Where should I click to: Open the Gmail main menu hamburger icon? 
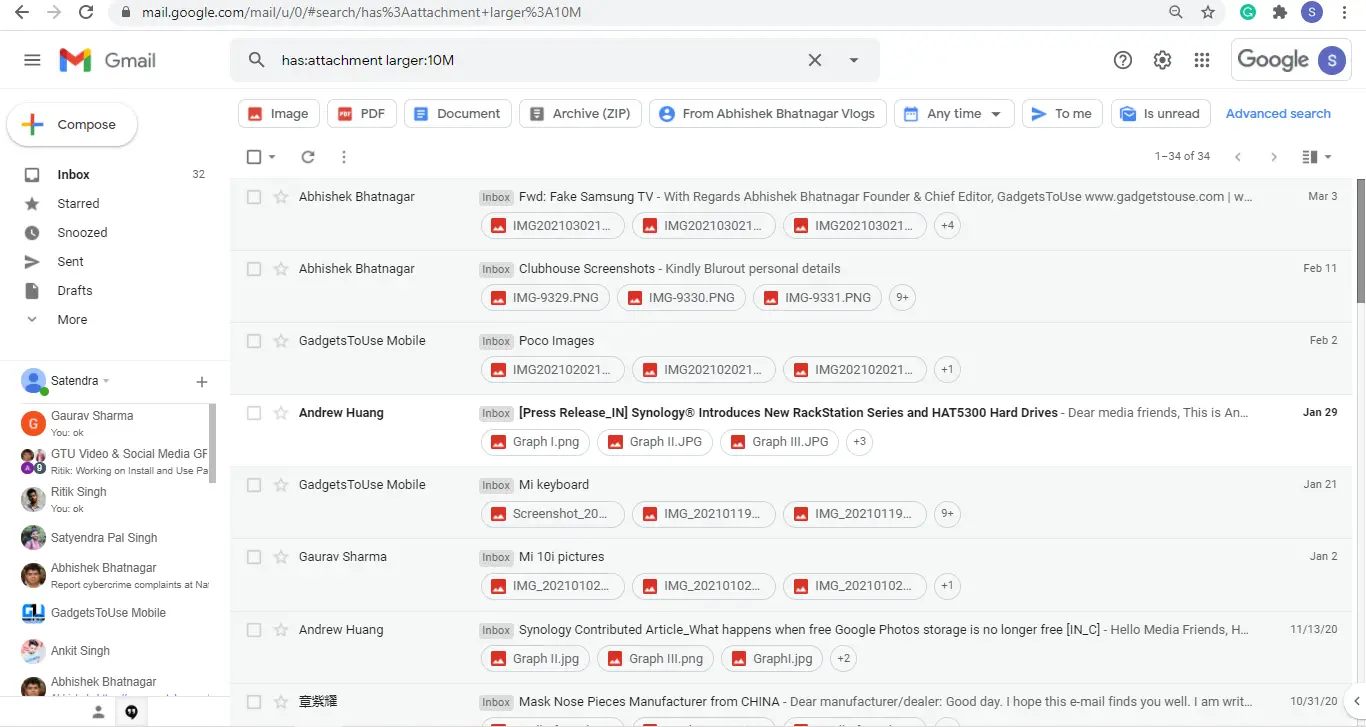[x=32, y=60]
